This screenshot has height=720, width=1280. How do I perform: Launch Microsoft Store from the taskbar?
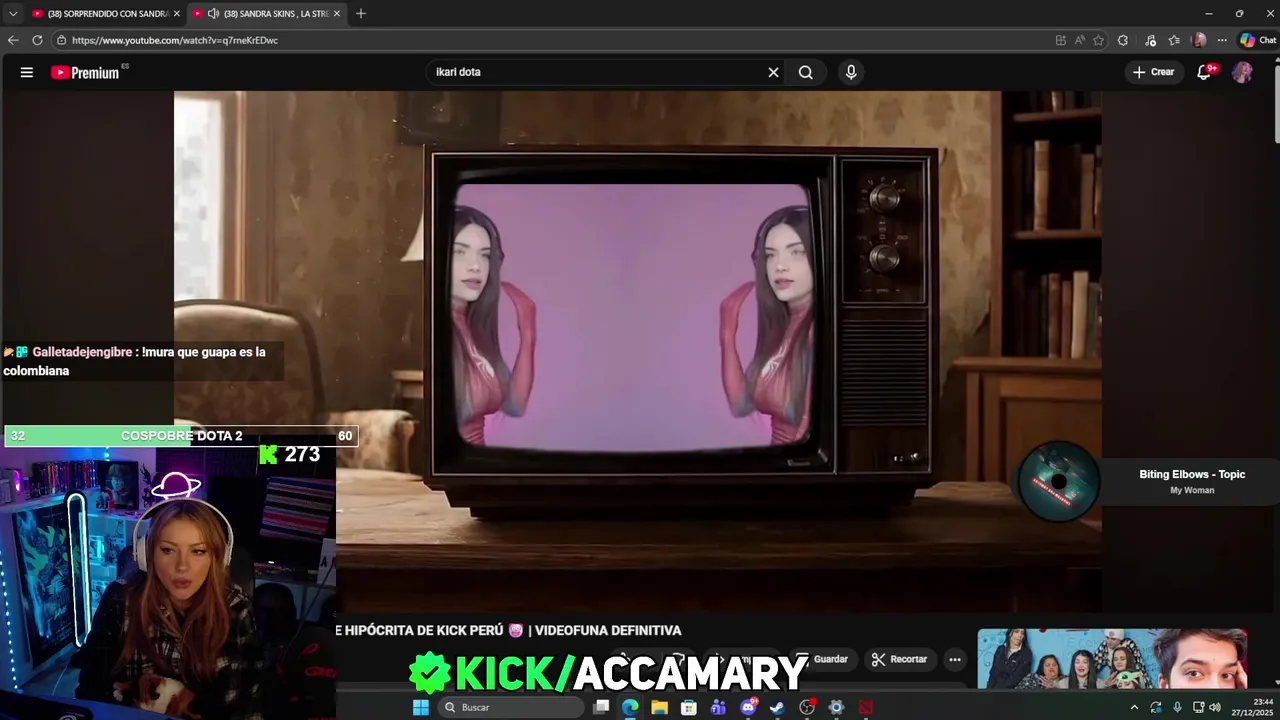coord(689,707)
